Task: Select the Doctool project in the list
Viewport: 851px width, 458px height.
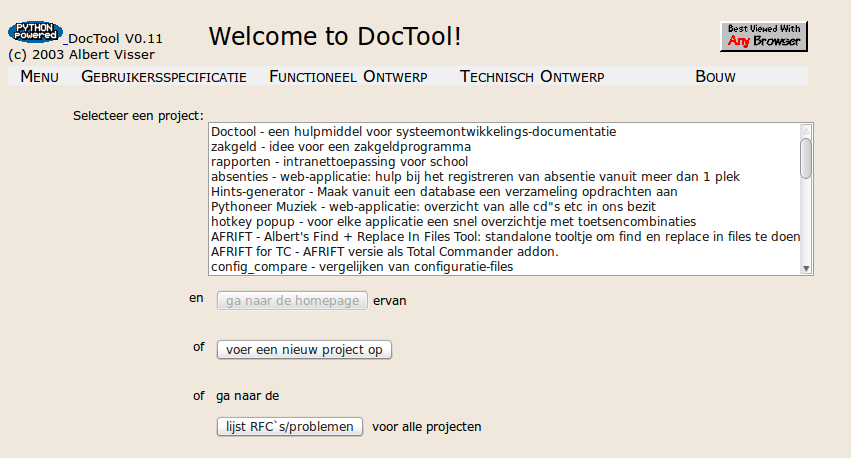Action: point(505,132)
